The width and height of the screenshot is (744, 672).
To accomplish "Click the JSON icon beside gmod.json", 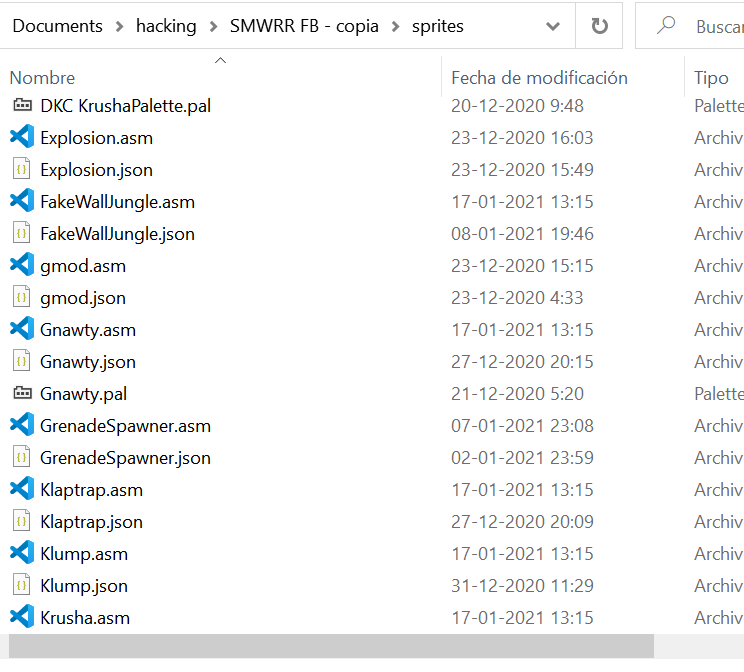I will (21, 297).
